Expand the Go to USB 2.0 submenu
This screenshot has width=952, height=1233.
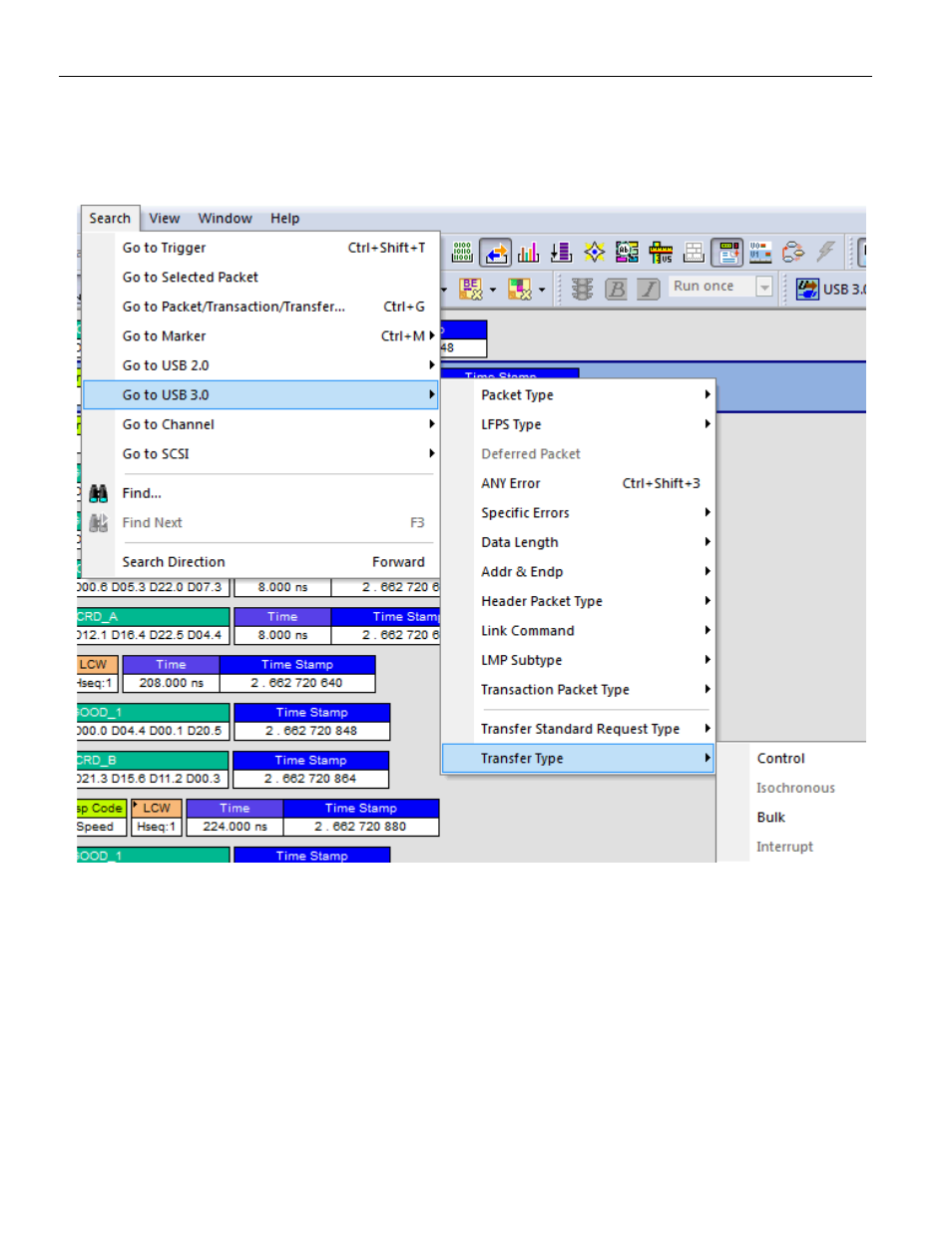260,365
